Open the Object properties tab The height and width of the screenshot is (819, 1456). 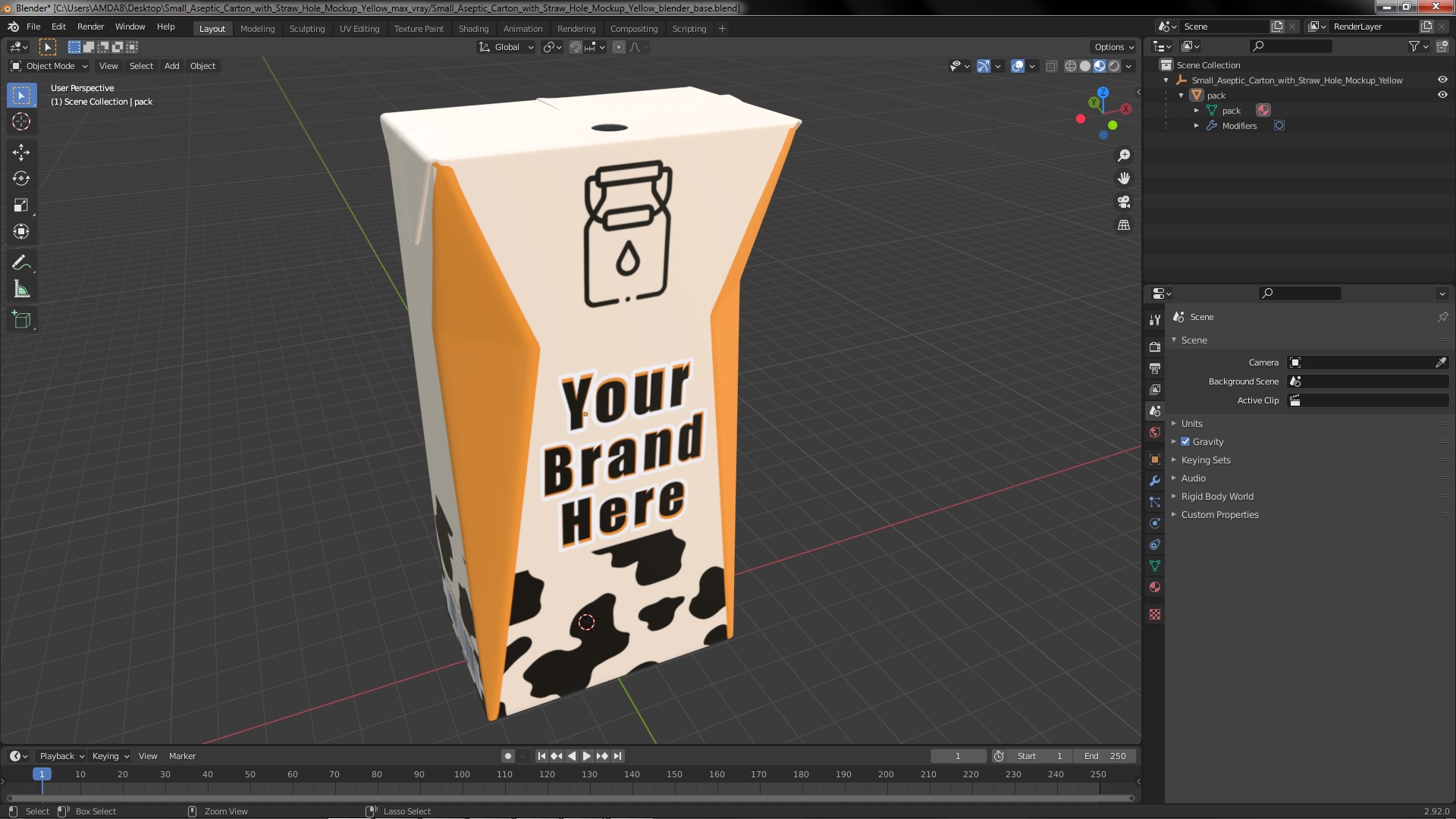(1155, 460)
